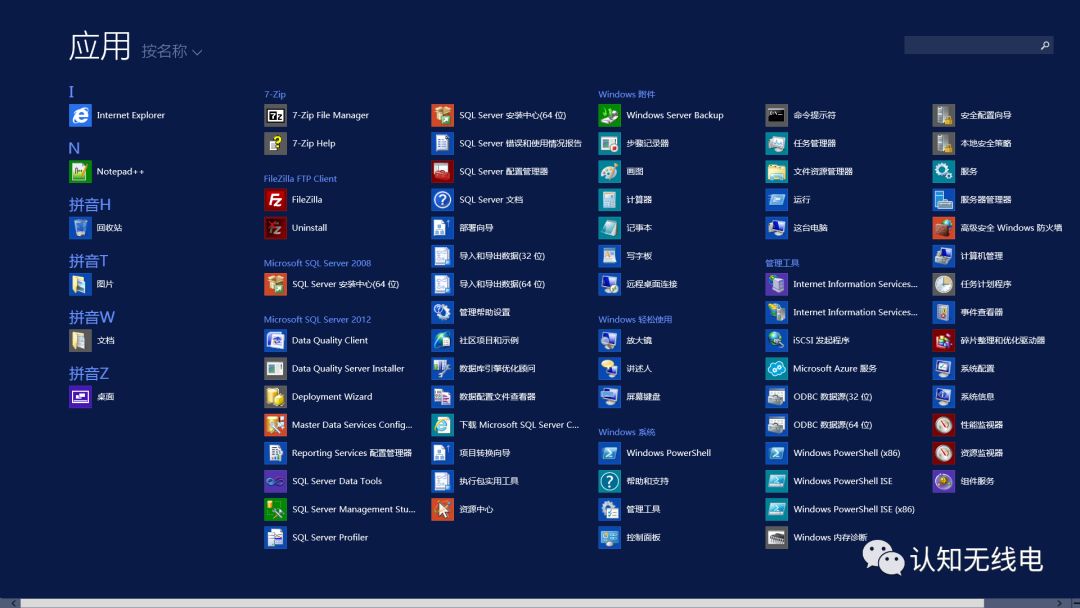The height and width of the screenshot is (608, 1080).
Task: Open 7-Zip File Manager icon
Action: coord(275,115)
